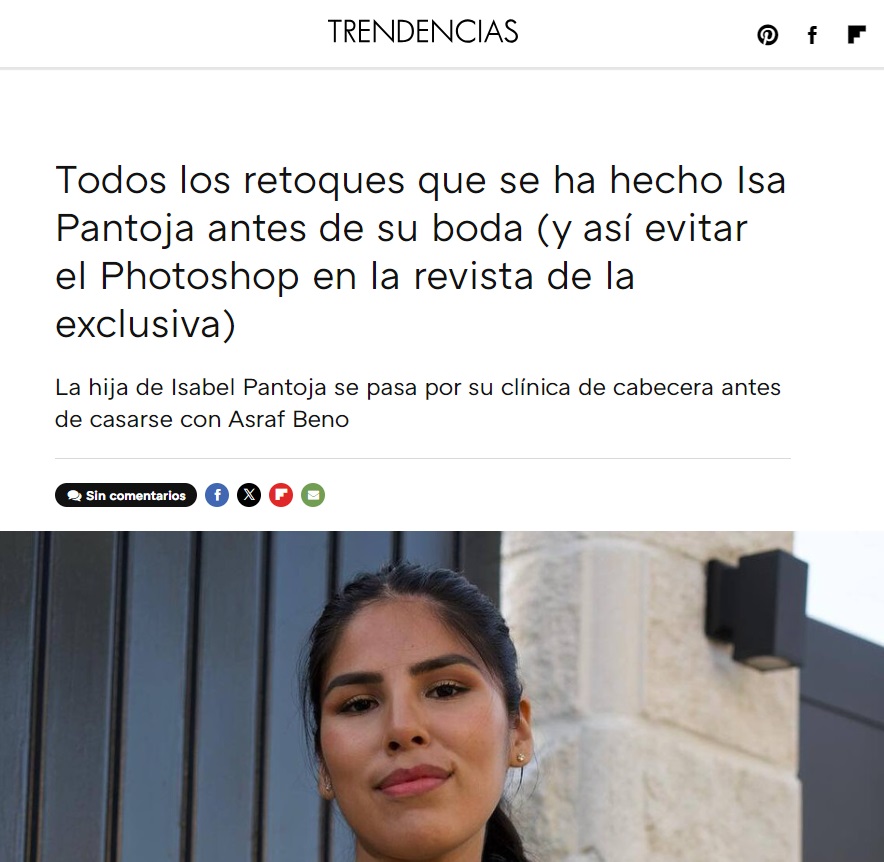Send the article by email icon
The image size is (884, 862).
tap(313, 495)
